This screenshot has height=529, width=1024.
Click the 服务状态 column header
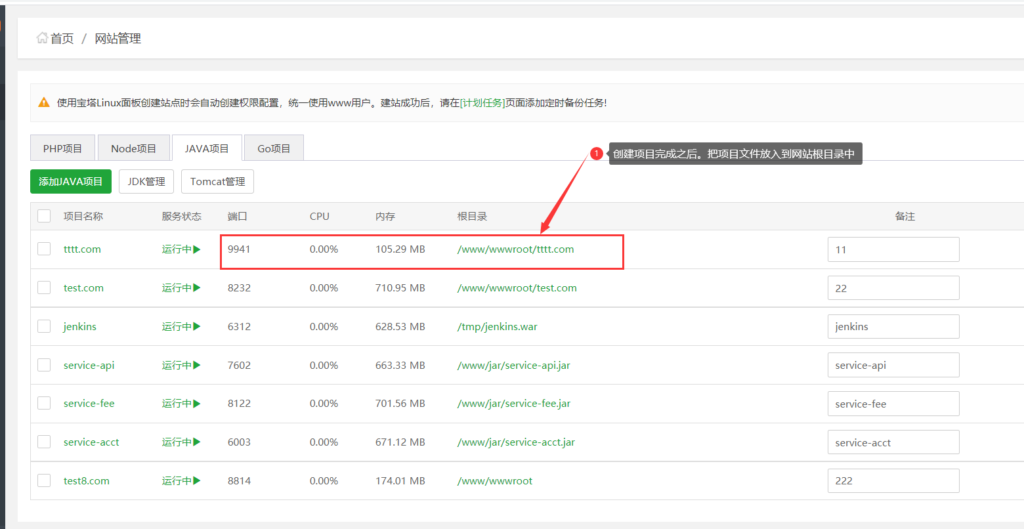tap(182, 216)
